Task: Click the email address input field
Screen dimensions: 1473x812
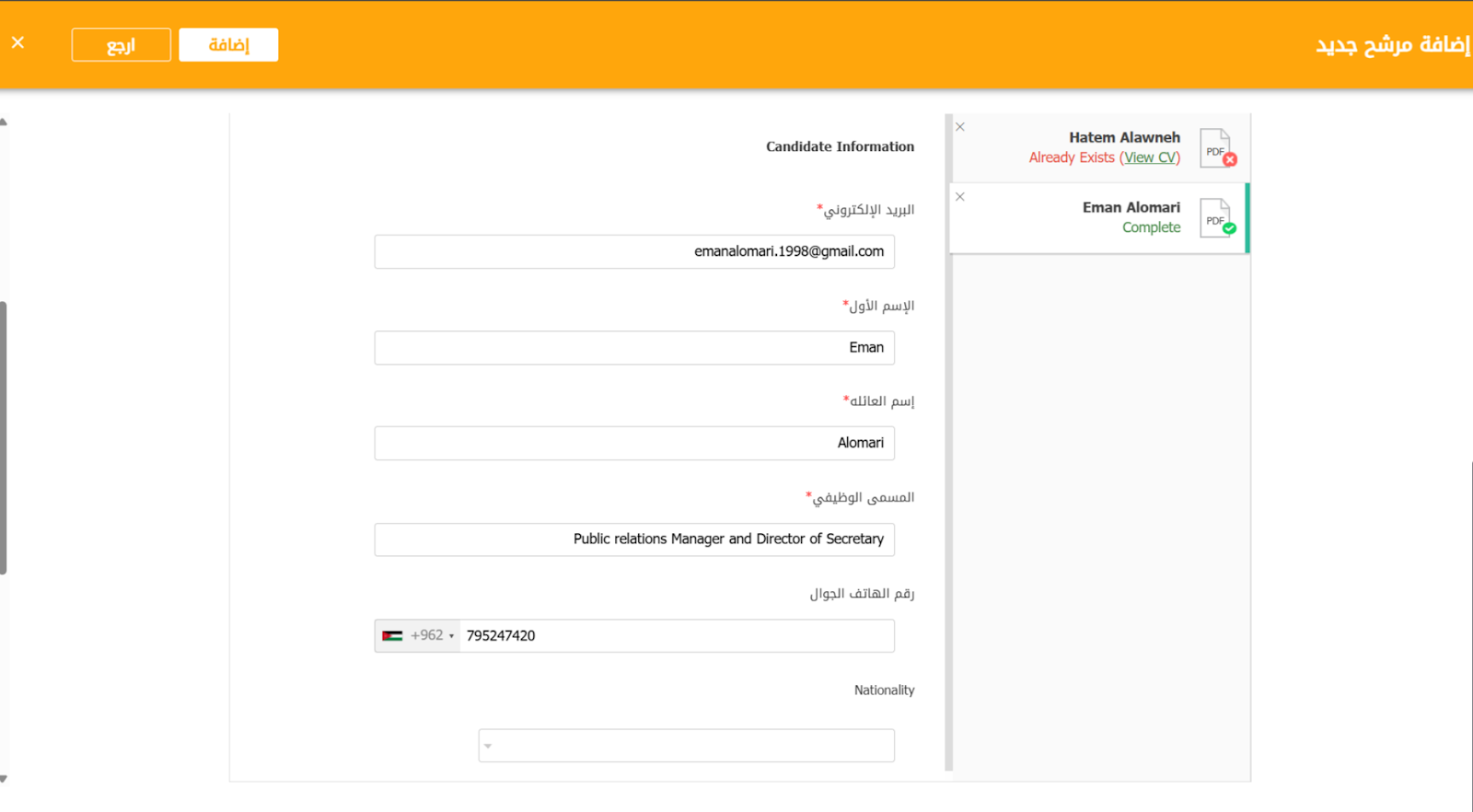Action: [634, 252]
